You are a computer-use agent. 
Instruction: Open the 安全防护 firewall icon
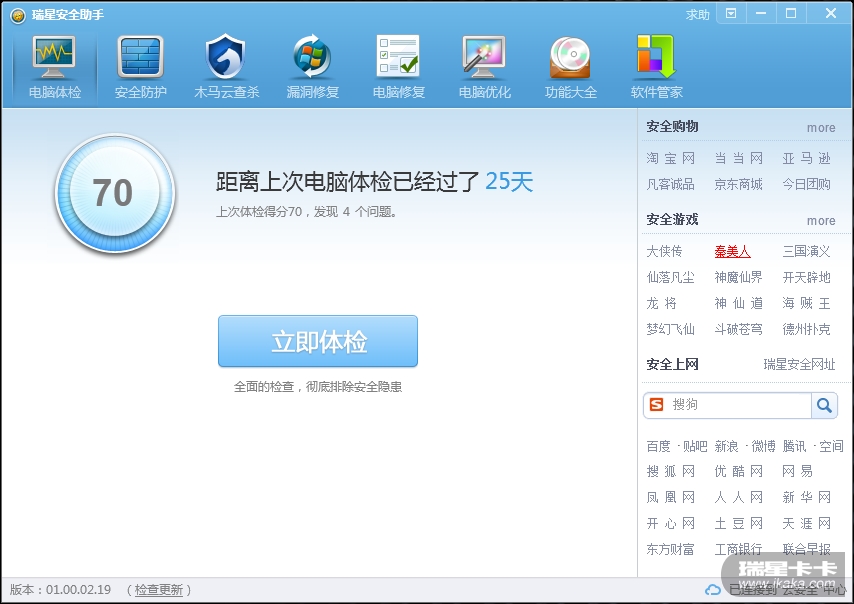pos(140,57)
